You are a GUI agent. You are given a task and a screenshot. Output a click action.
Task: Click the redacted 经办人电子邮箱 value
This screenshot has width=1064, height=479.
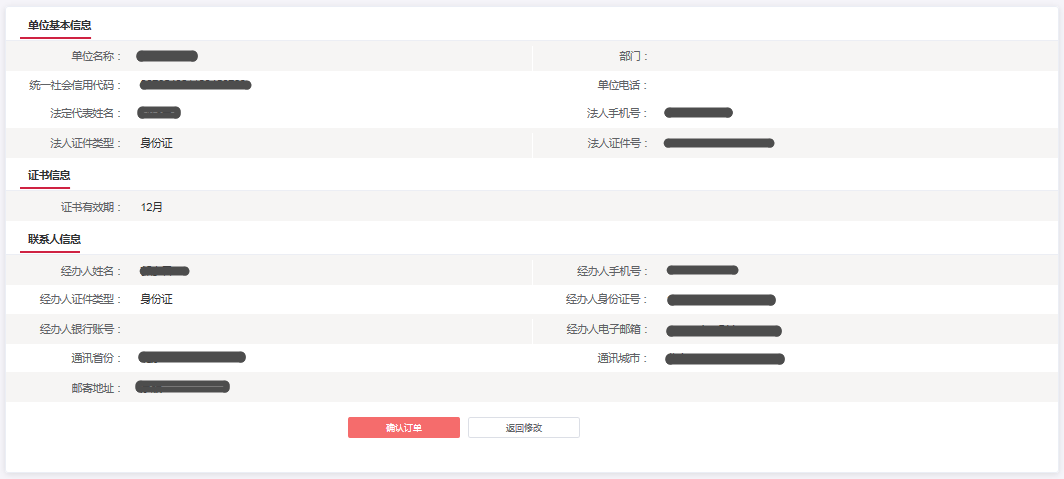[x=723, y=330]
